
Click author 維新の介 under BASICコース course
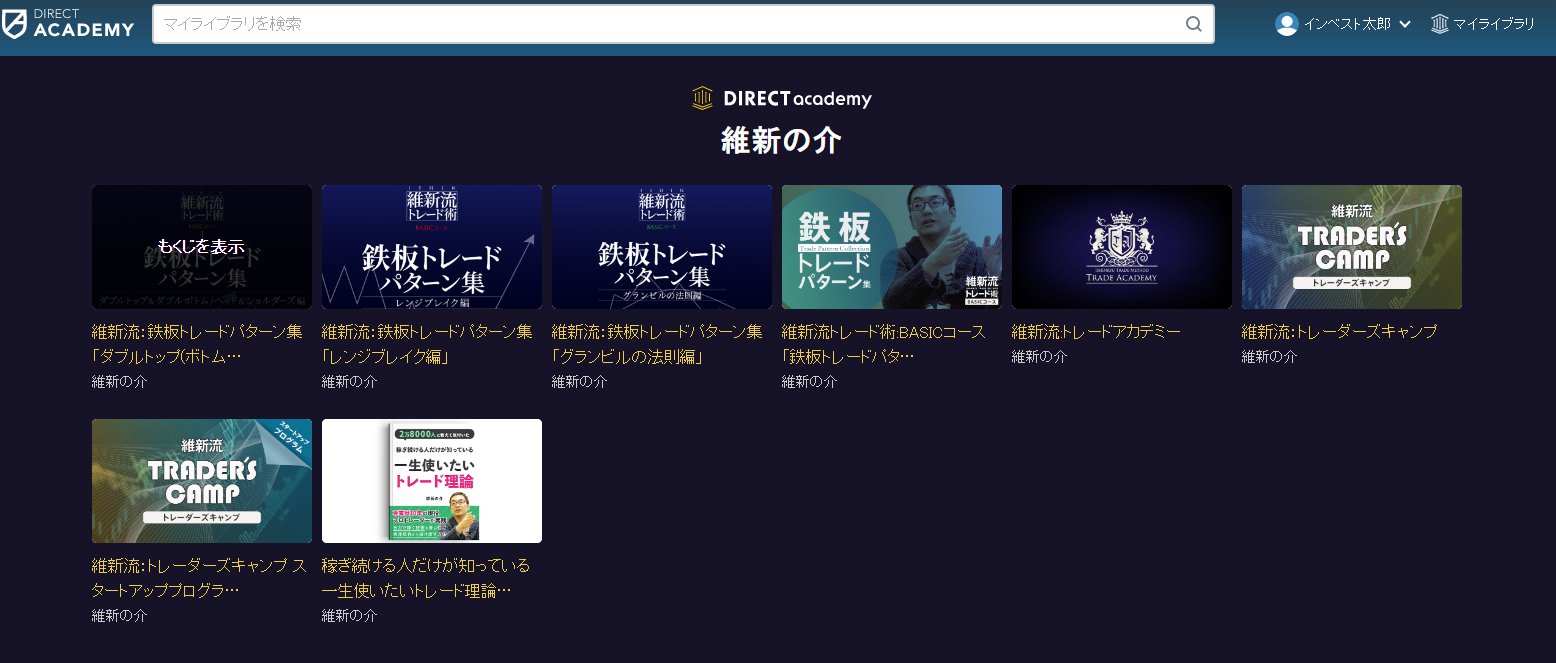[810, 381]
